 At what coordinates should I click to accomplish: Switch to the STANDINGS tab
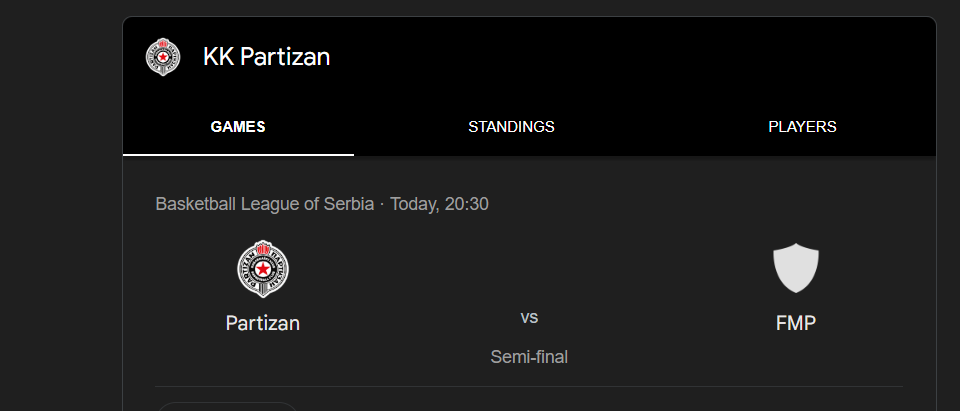[x=511, y=127]
